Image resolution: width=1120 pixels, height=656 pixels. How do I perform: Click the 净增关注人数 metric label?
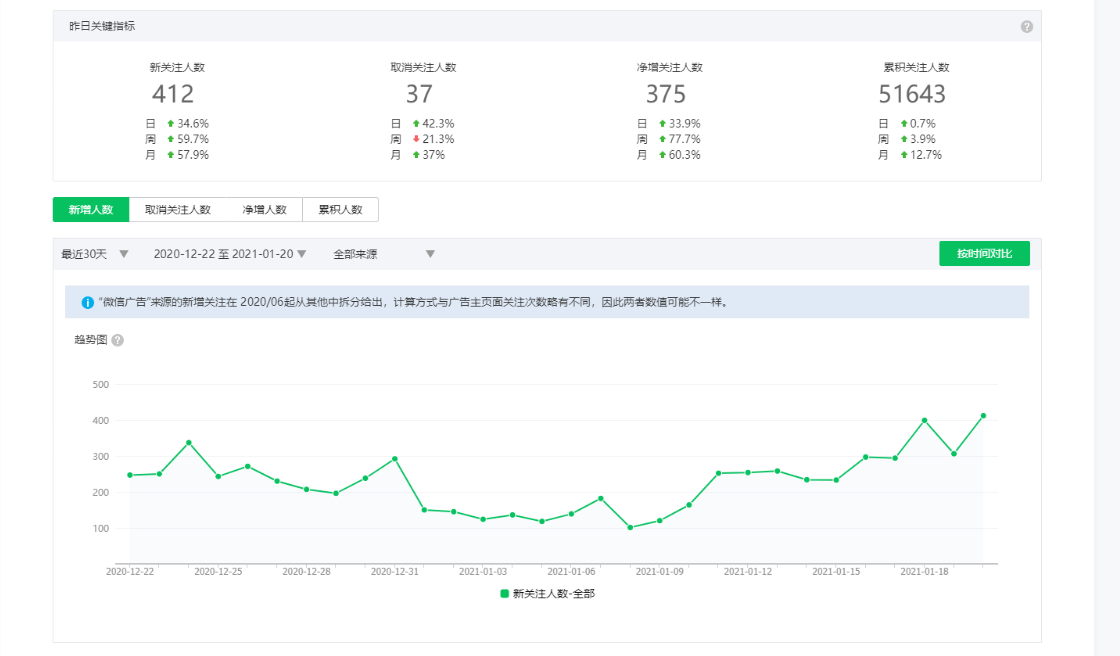pos(670,67)
